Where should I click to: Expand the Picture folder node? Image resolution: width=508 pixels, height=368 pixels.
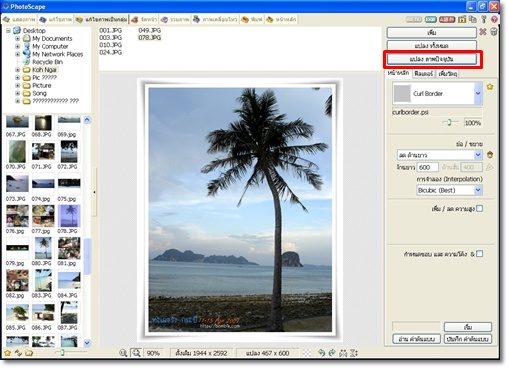point(18,86)
